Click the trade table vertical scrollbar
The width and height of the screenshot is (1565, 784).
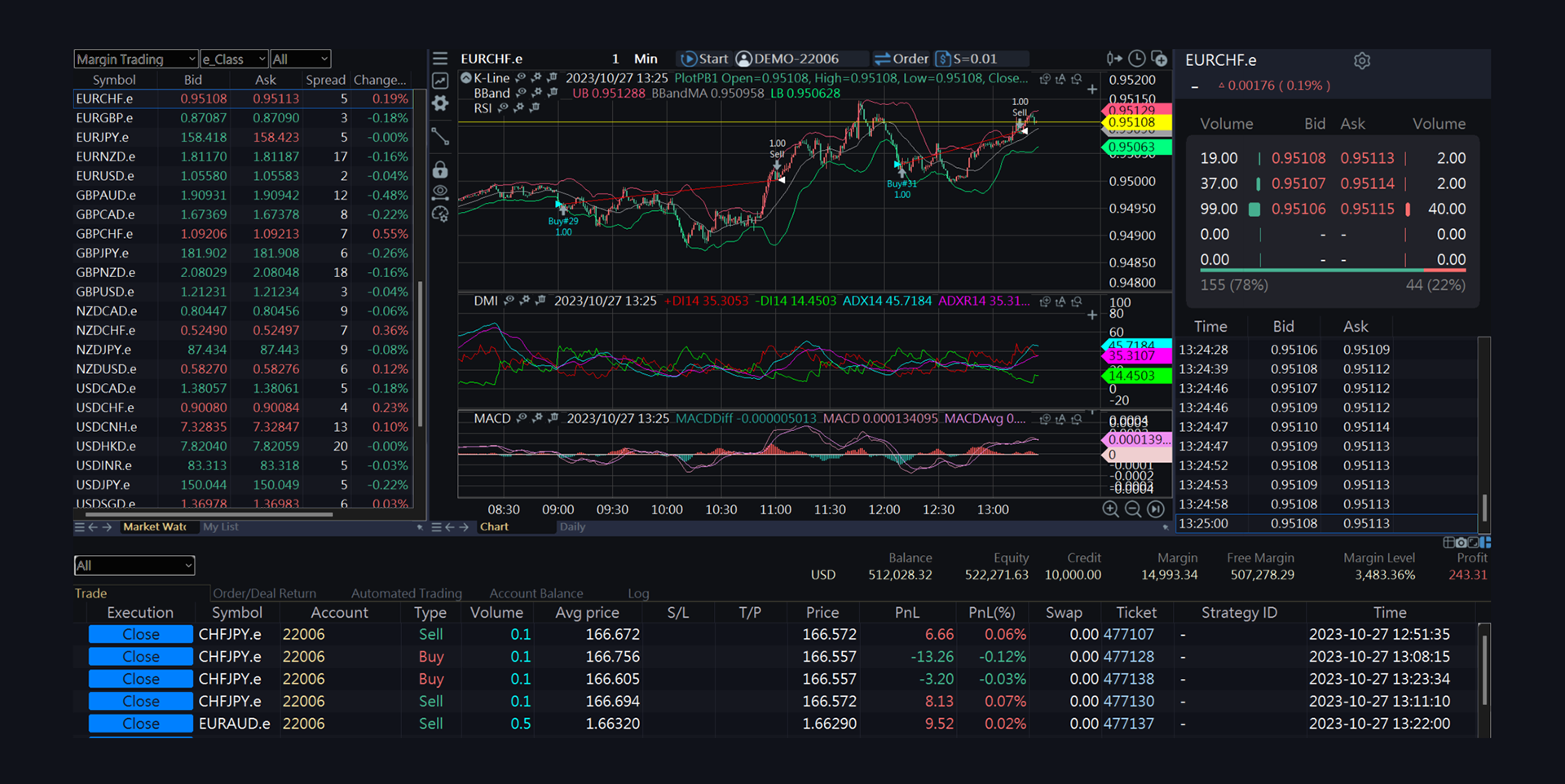1484,668
